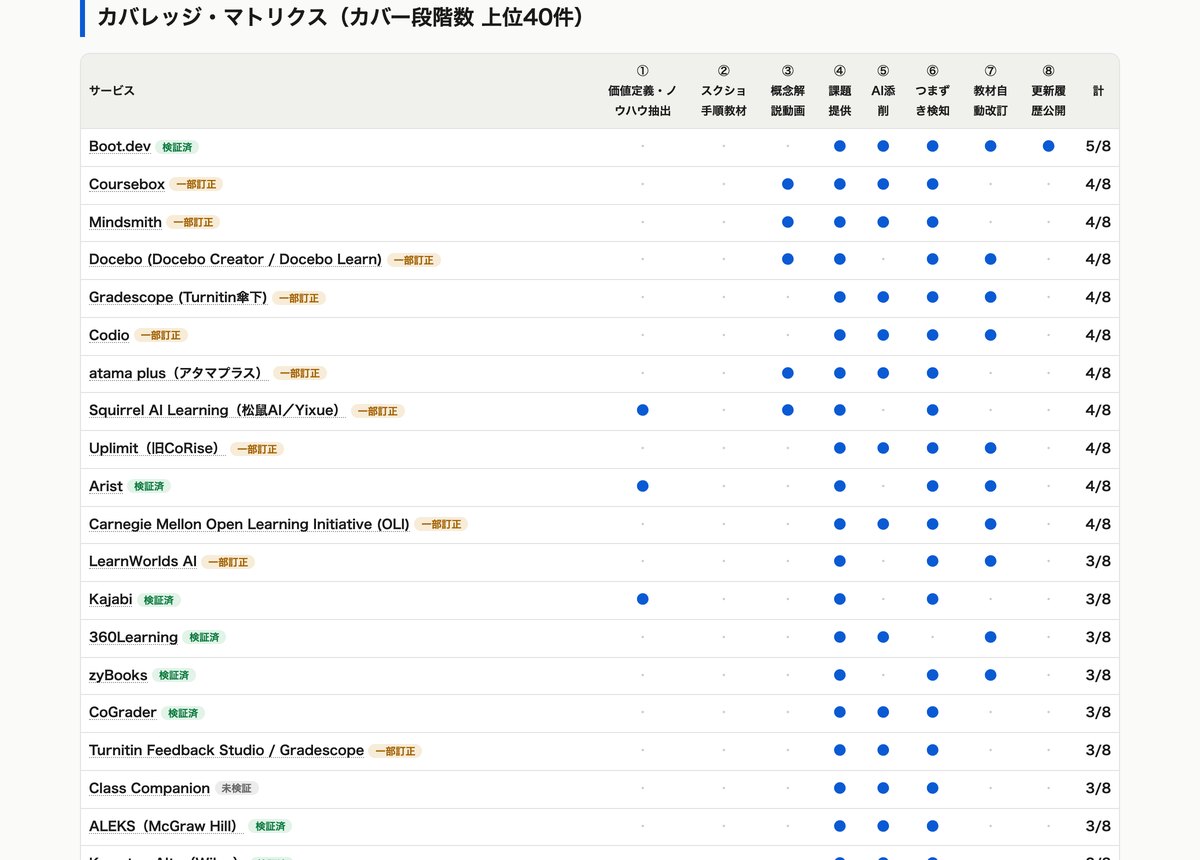
Task: Open the Coursebox service link
Action: click(x=127, y=184)
